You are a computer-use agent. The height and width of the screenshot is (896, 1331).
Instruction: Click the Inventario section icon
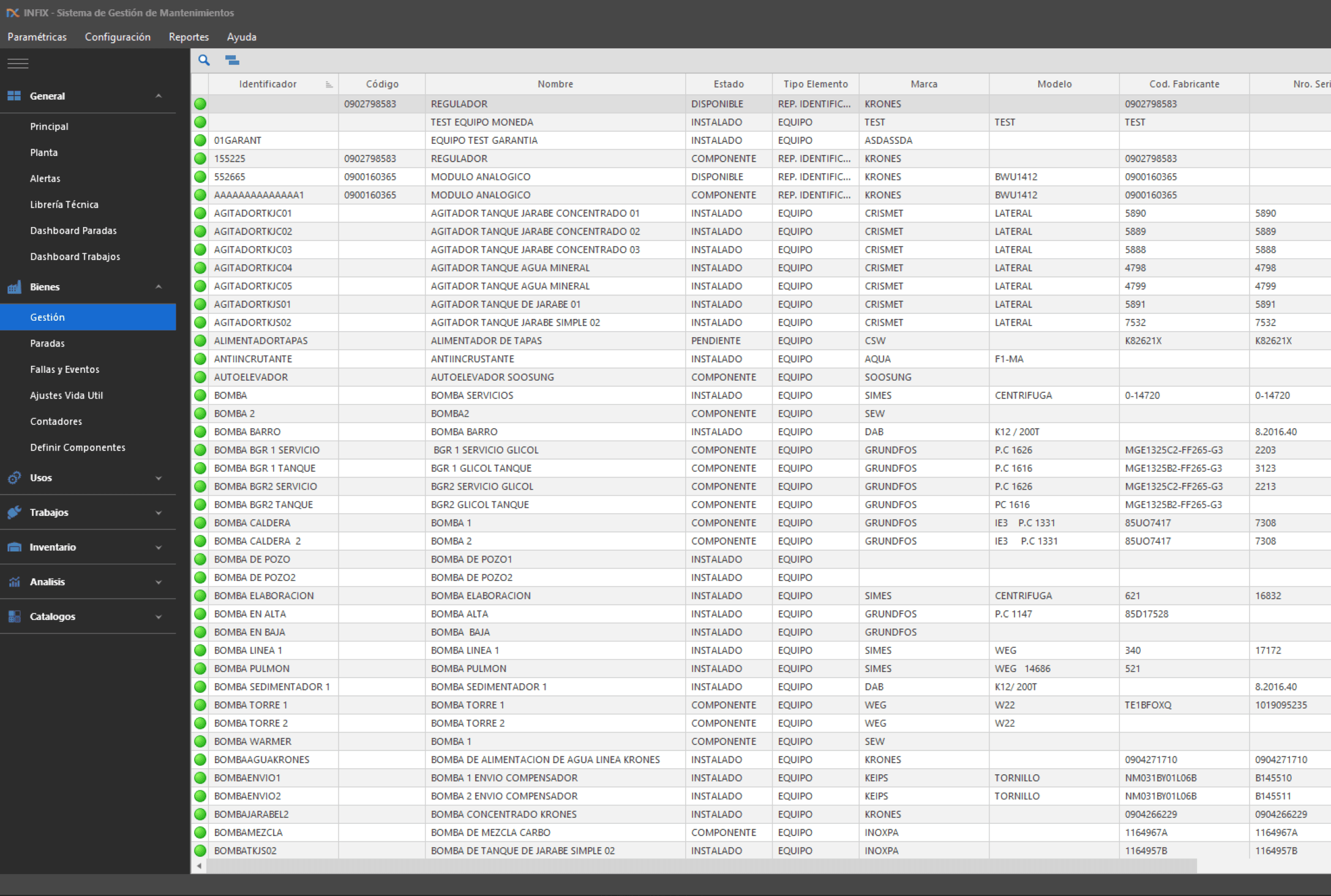pos(14,547)
